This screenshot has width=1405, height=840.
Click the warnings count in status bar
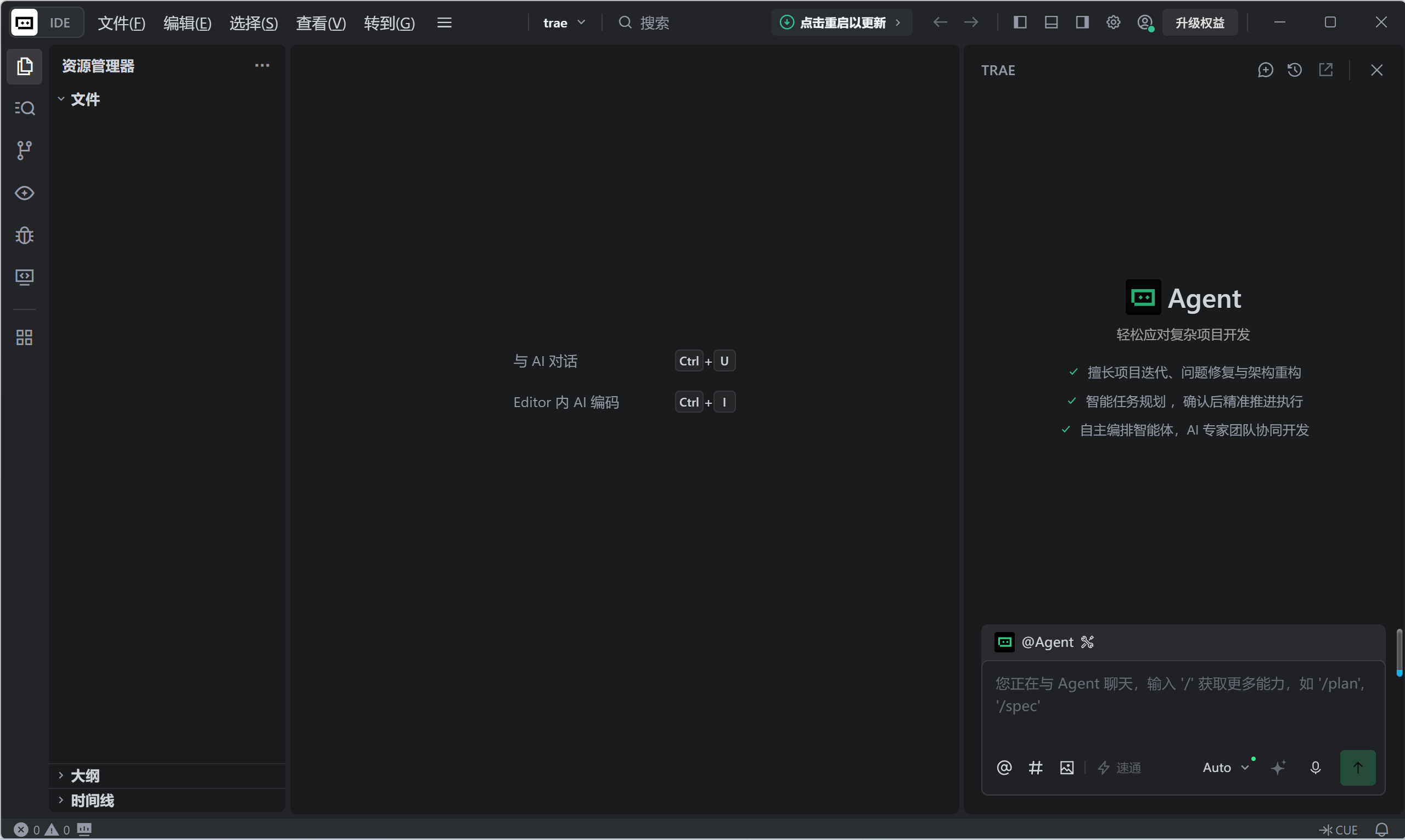click(x=57, y=829)
